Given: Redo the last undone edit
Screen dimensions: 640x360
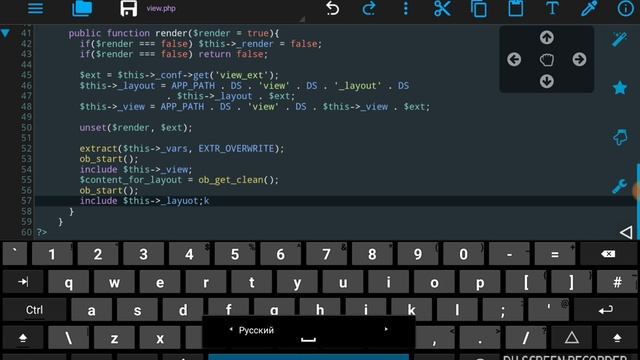Looking at the screenshot, I should pos(369,8).
